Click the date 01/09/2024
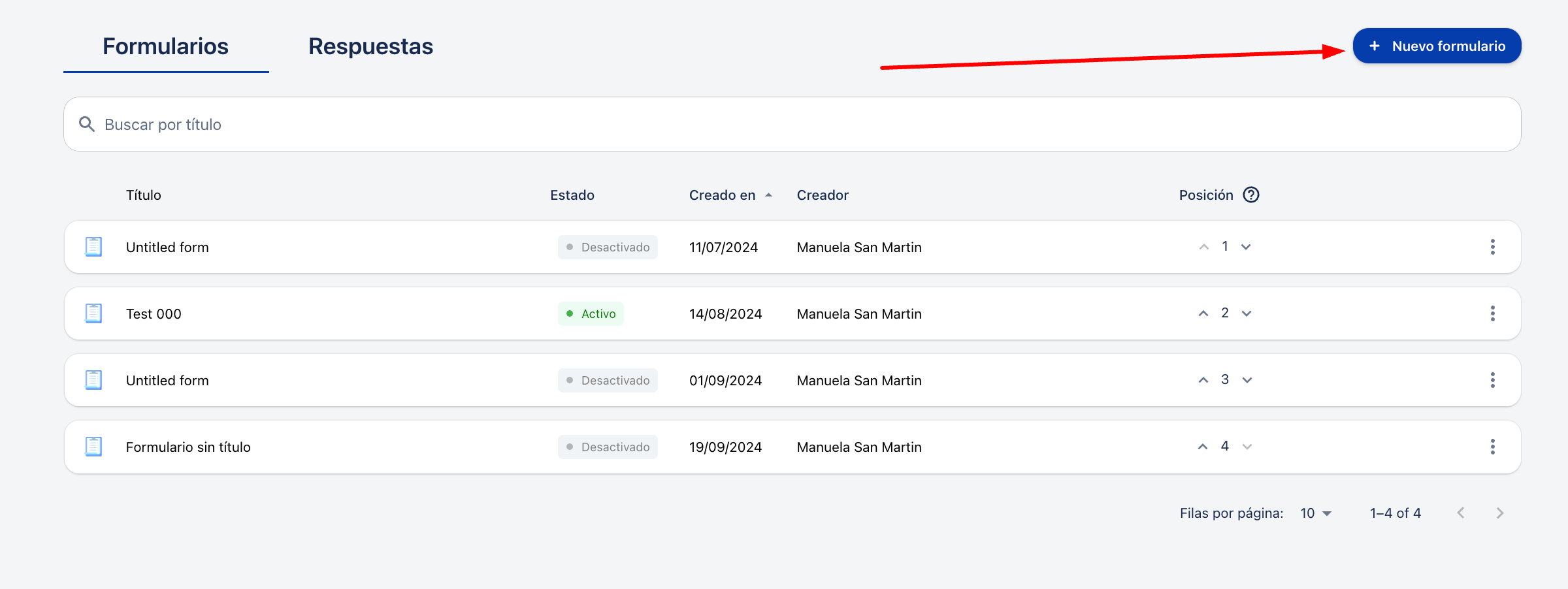This screenshot has height=589, width=1568. (x=726, y=381)
